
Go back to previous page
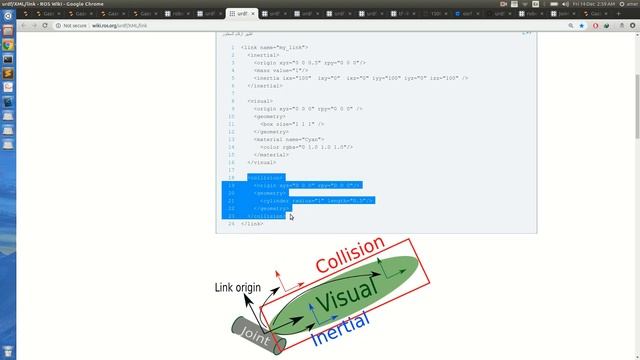coord(23,25)
